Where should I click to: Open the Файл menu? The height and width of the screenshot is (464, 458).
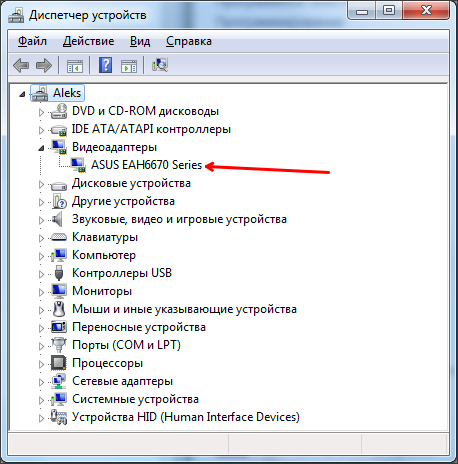32,41
